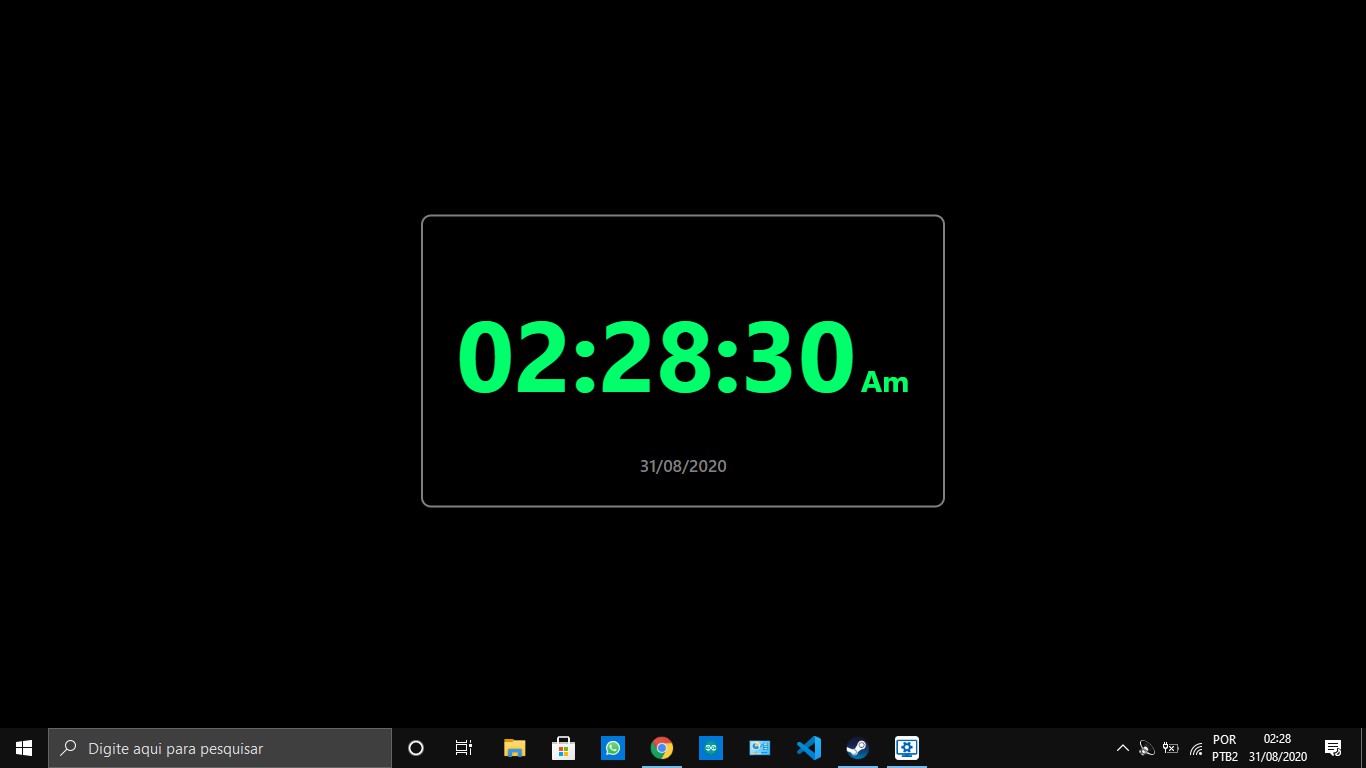Open WhatsApp from the taskbar

612,747
